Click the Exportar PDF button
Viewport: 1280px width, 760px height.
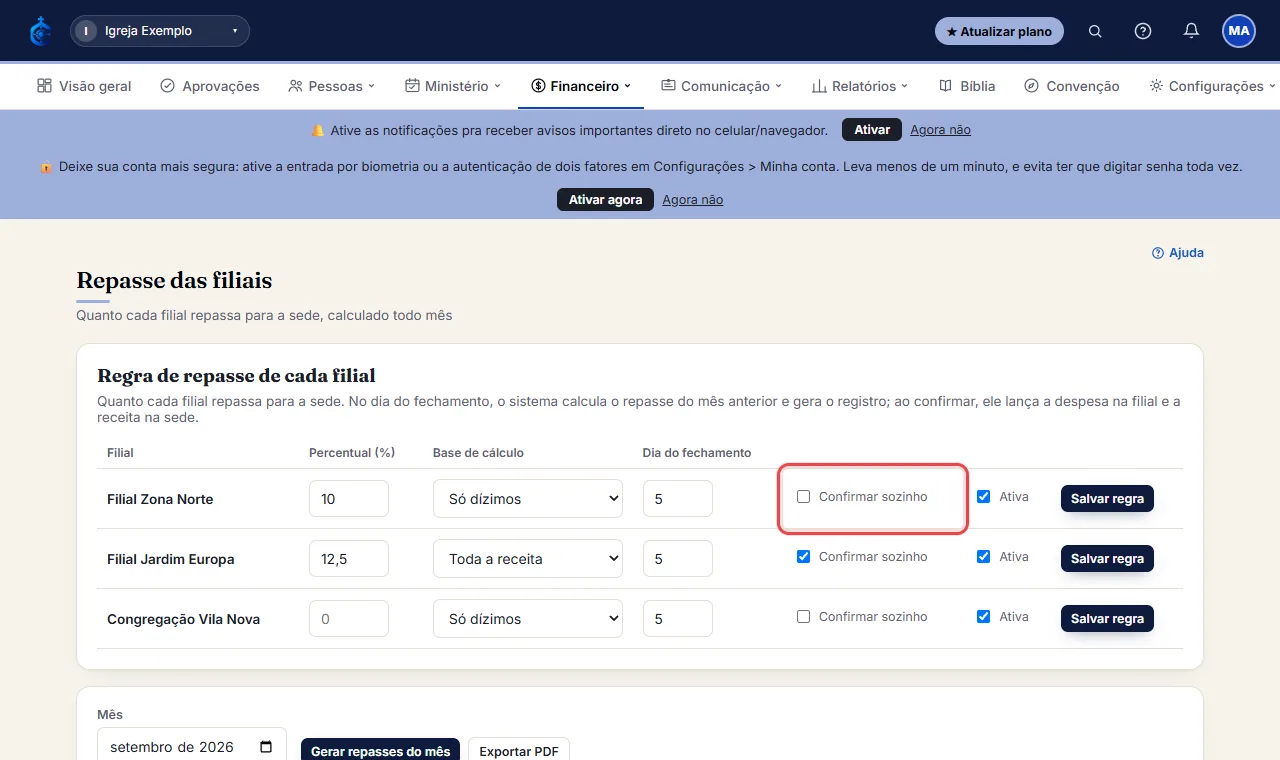tap(519, 751)
